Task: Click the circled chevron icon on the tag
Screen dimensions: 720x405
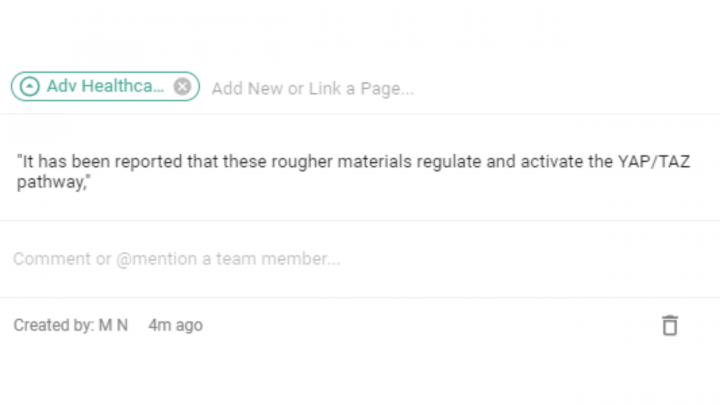Action: point(30,87)
